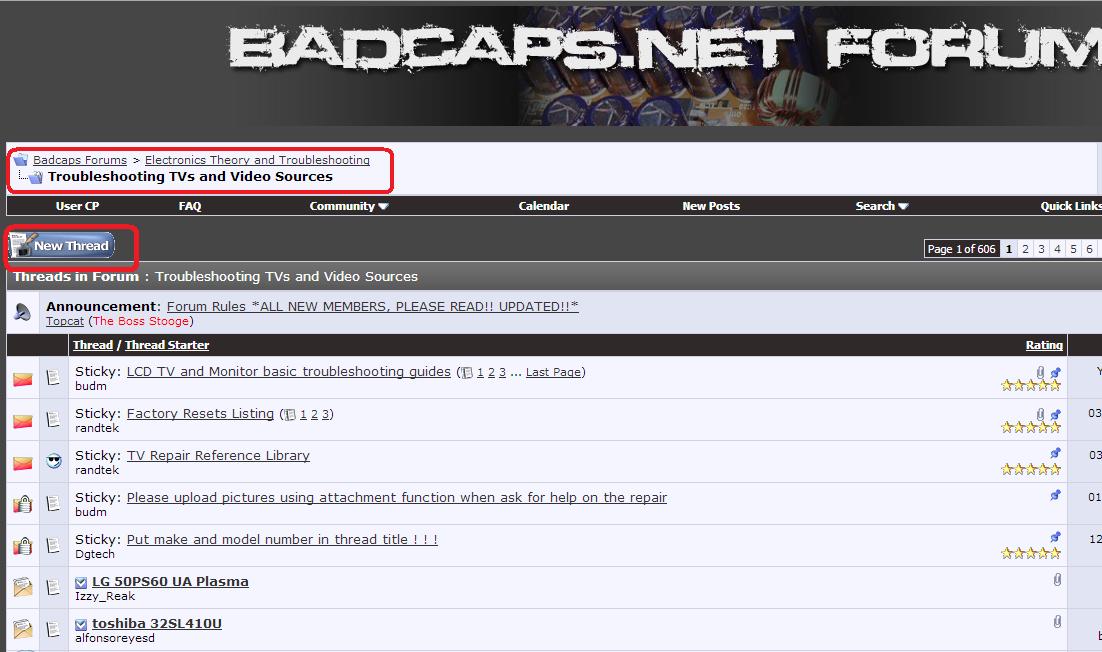Open Put make and model number thread

point(282,540)
